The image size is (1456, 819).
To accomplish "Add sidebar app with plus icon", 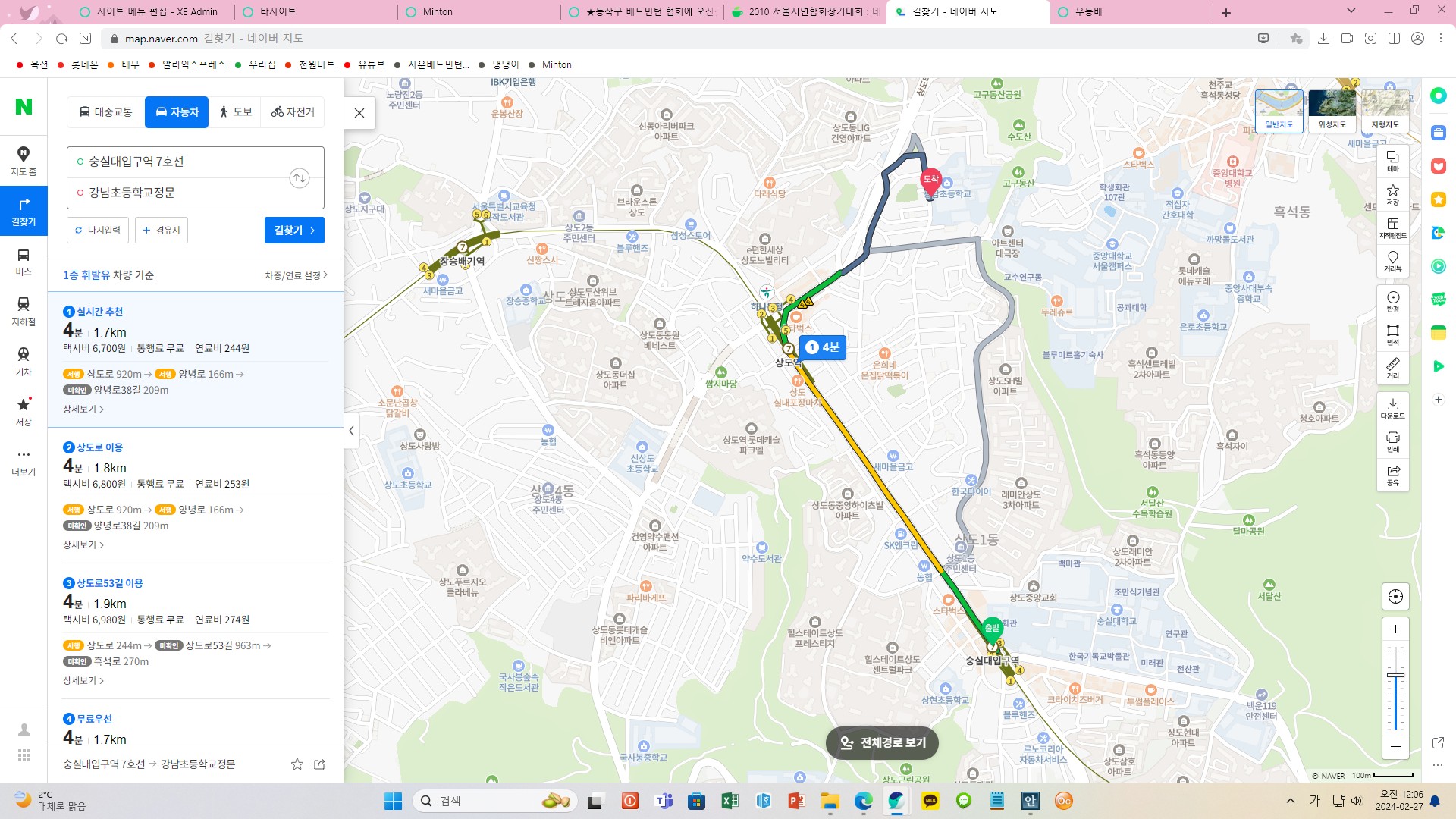I will [1438, 400].
